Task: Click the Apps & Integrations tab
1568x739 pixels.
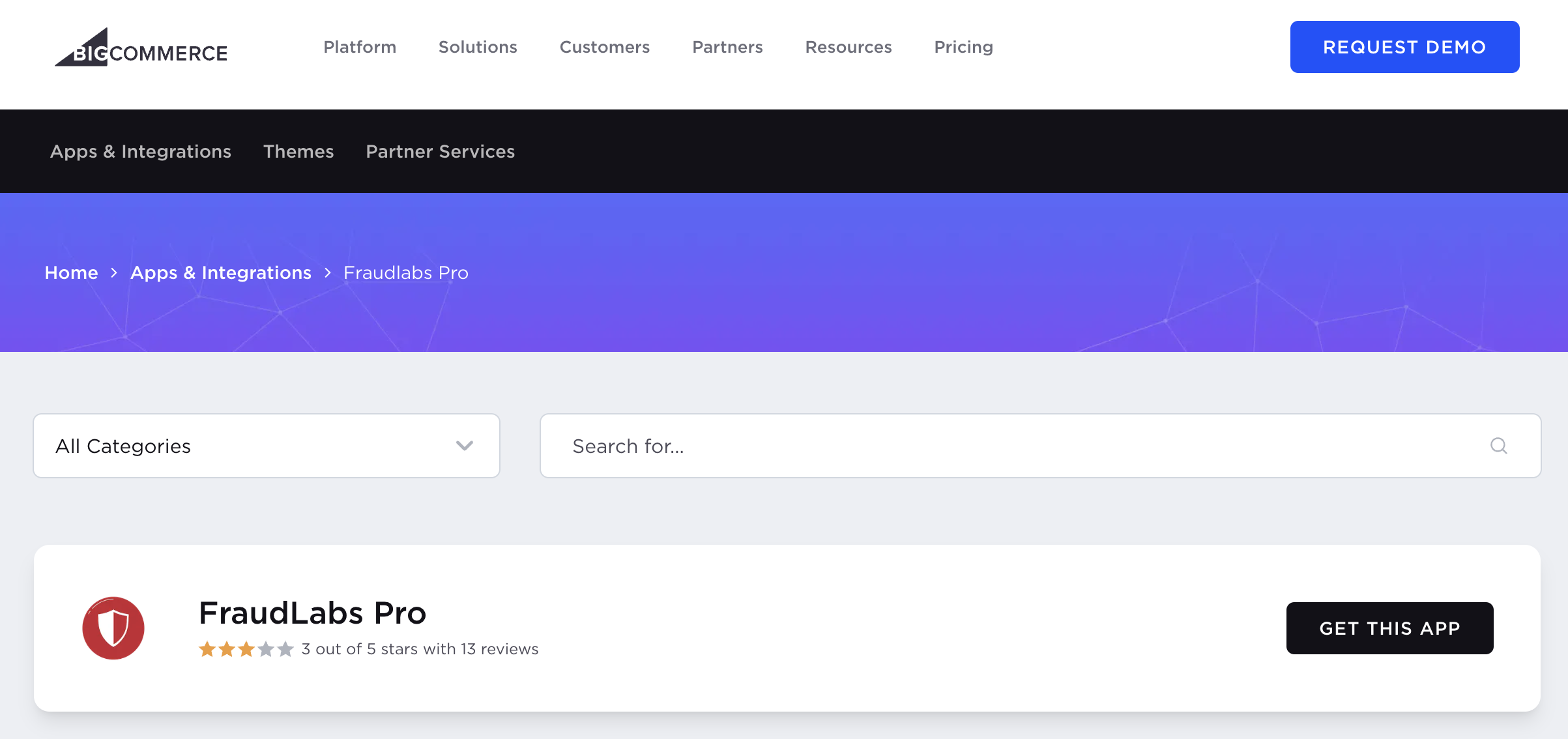Action: tap(139, 151)
